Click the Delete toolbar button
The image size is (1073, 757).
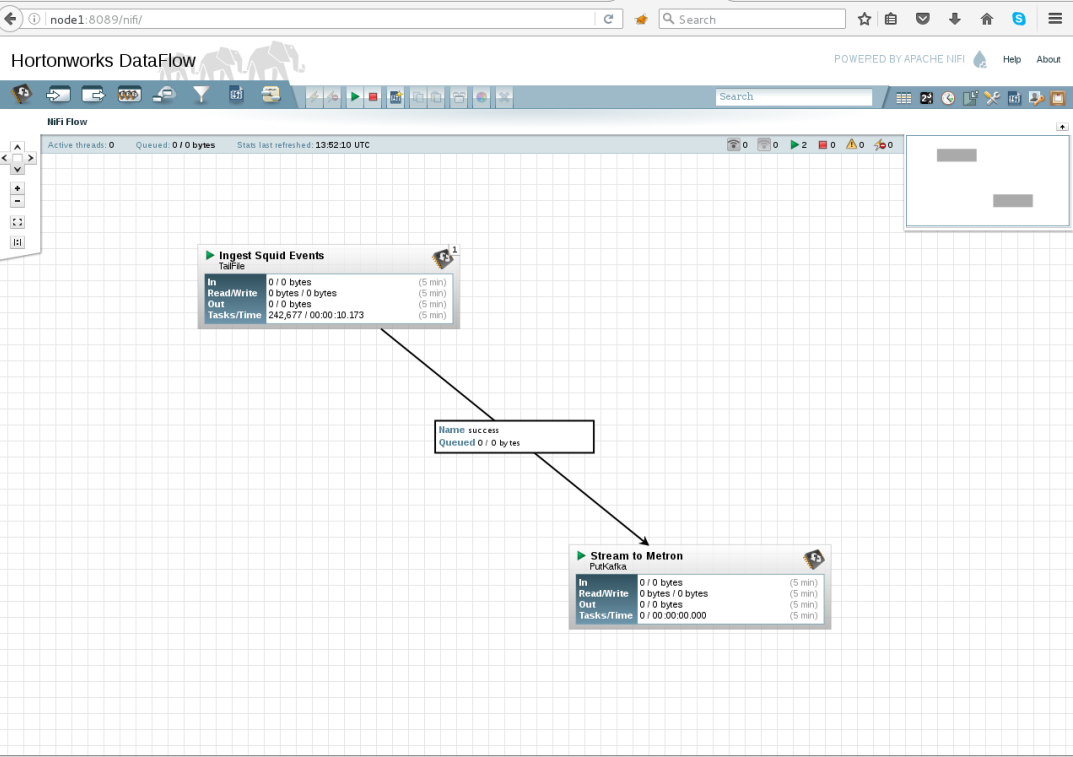pyautogui.click(x=504, y=97)
